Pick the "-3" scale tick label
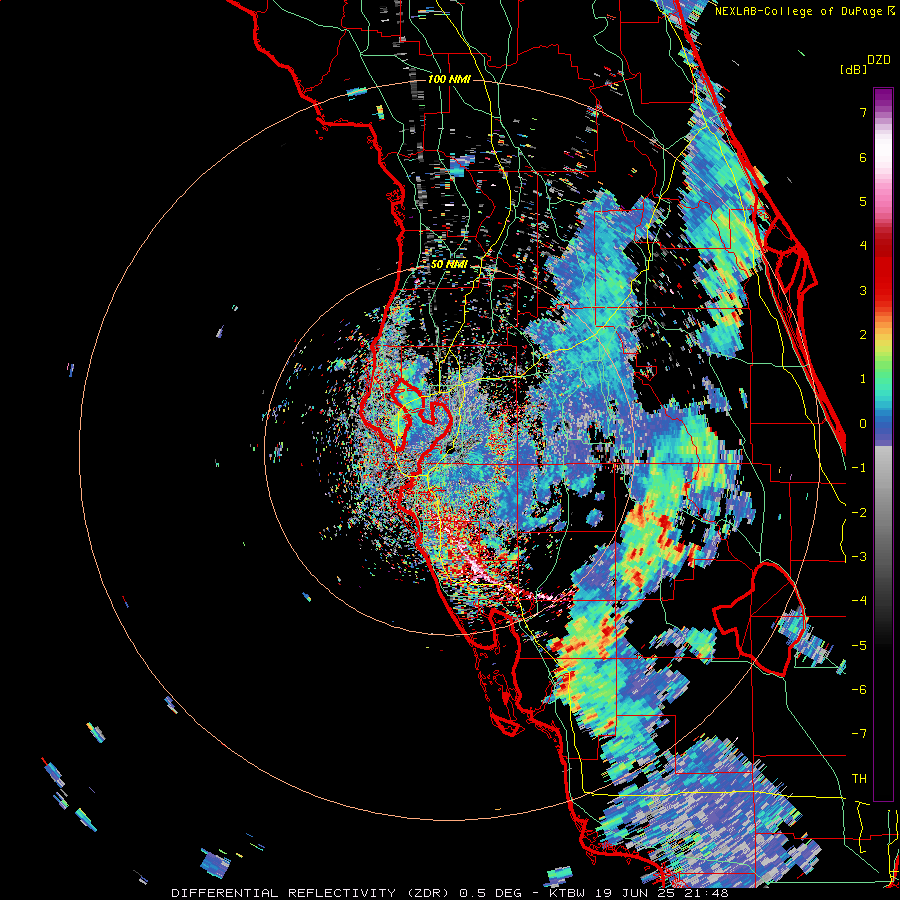This screenshot has height=900, width=900. [x=859, y=557]
